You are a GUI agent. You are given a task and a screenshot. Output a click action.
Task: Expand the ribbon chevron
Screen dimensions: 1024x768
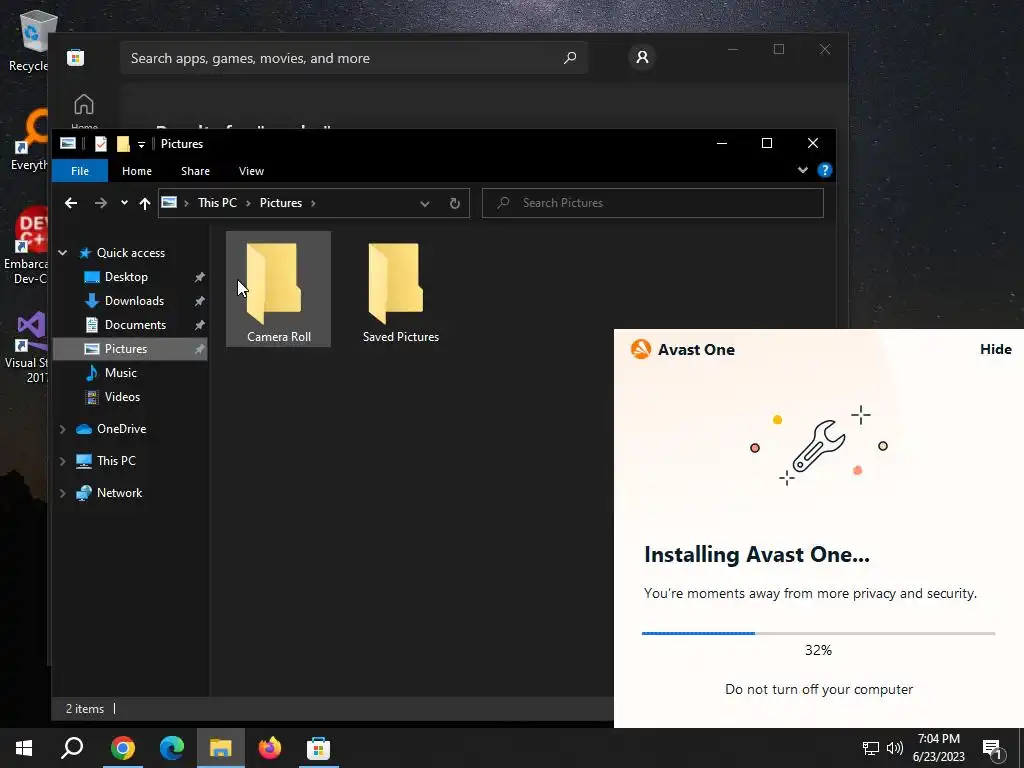[803, 170]
